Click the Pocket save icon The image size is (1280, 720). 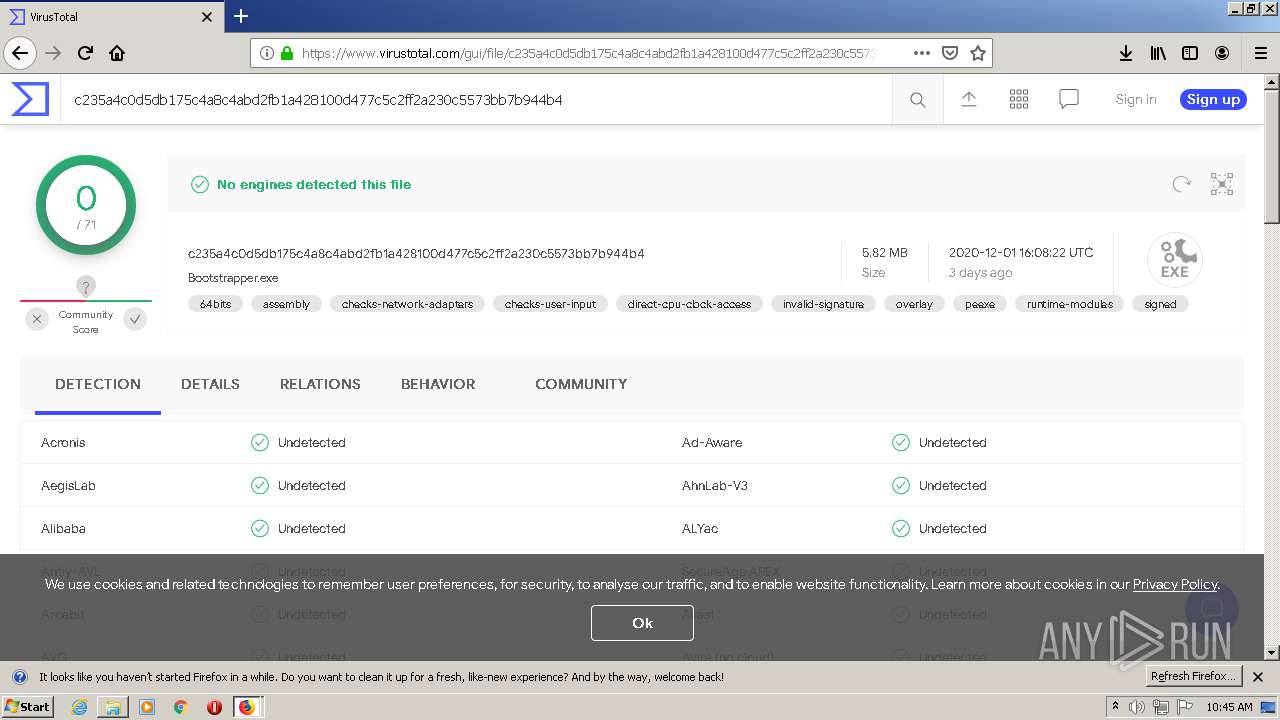click(950, 53)
